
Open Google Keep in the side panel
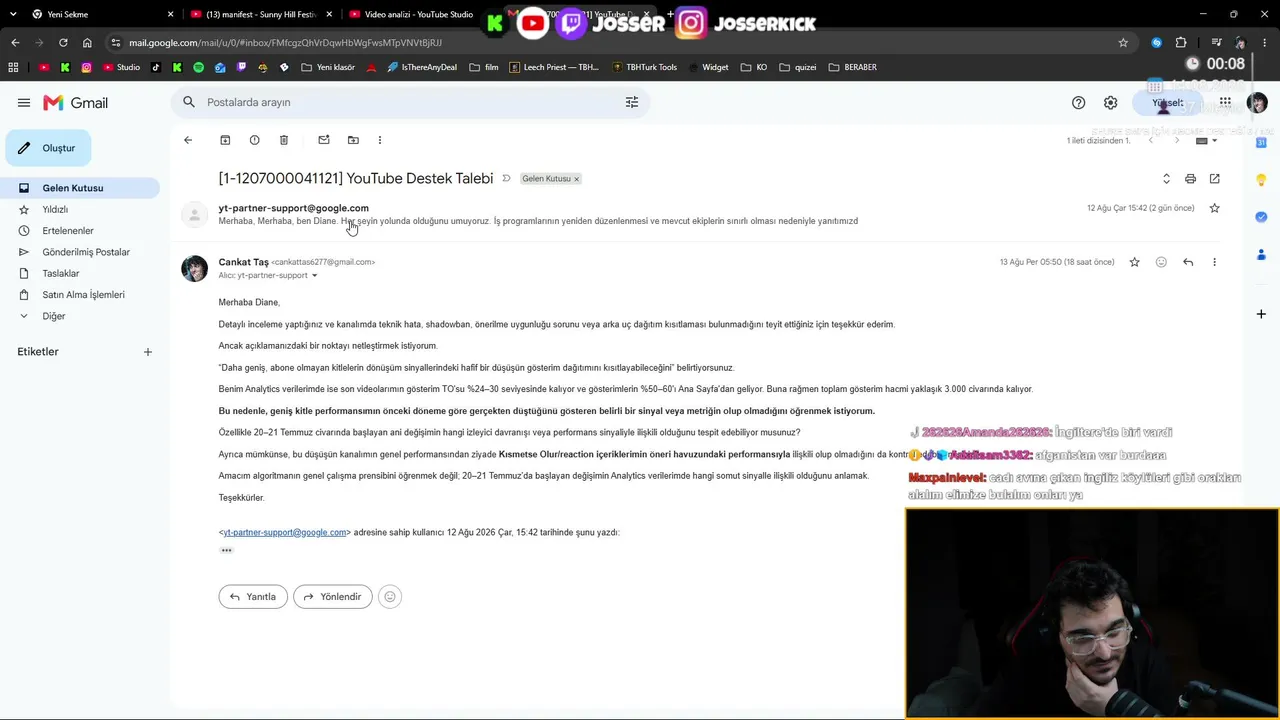(1261, 180)
